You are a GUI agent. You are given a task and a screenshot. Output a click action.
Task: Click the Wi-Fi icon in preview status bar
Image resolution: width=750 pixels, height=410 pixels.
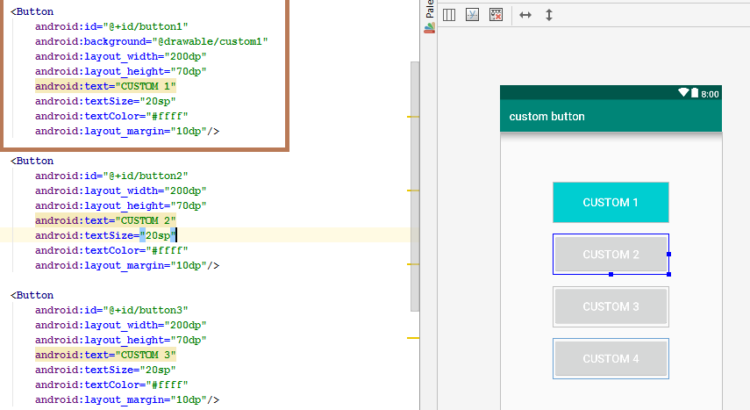tap(683, 93)
